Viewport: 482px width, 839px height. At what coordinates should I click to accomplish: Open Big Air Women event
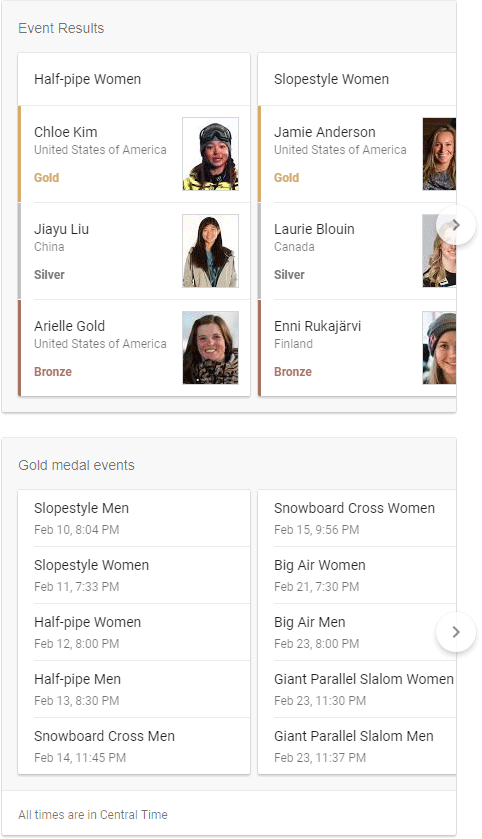click(357, 575)
